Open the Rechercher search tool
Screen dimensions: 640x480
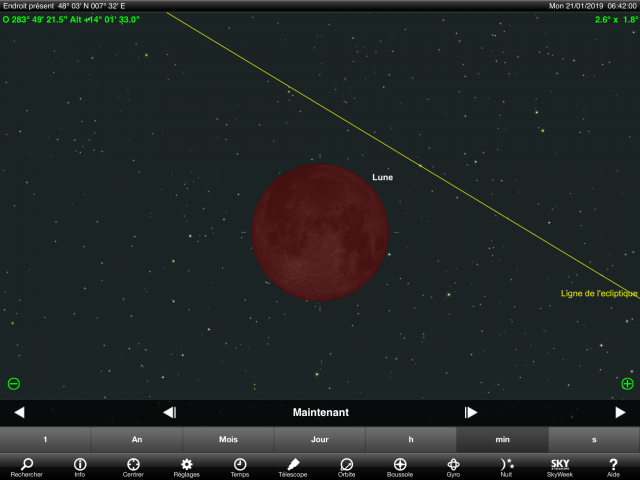tap(27, 467)
